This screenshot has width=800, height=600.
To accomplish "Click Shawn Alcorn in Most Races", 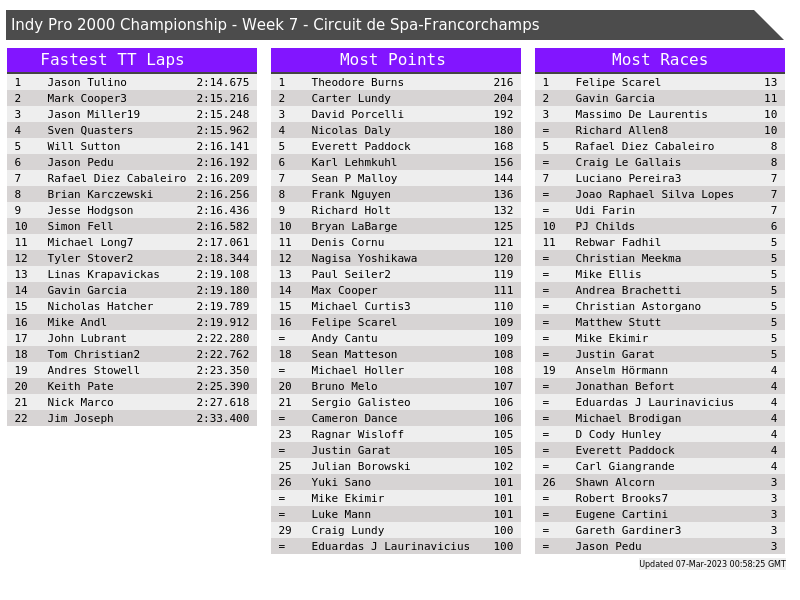I will [614, 482].
